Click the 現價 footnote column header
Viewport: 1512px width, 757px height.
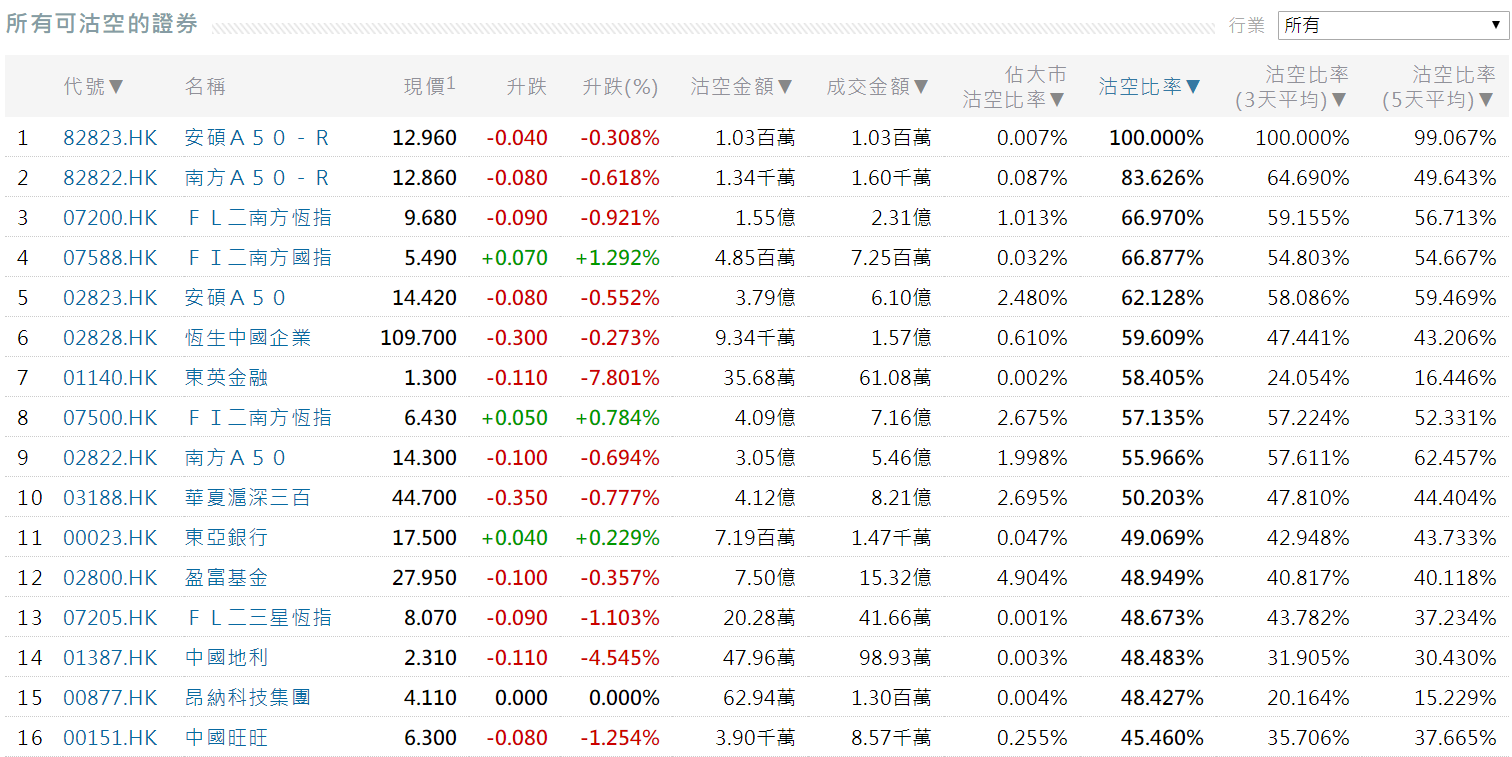(429, 87)
